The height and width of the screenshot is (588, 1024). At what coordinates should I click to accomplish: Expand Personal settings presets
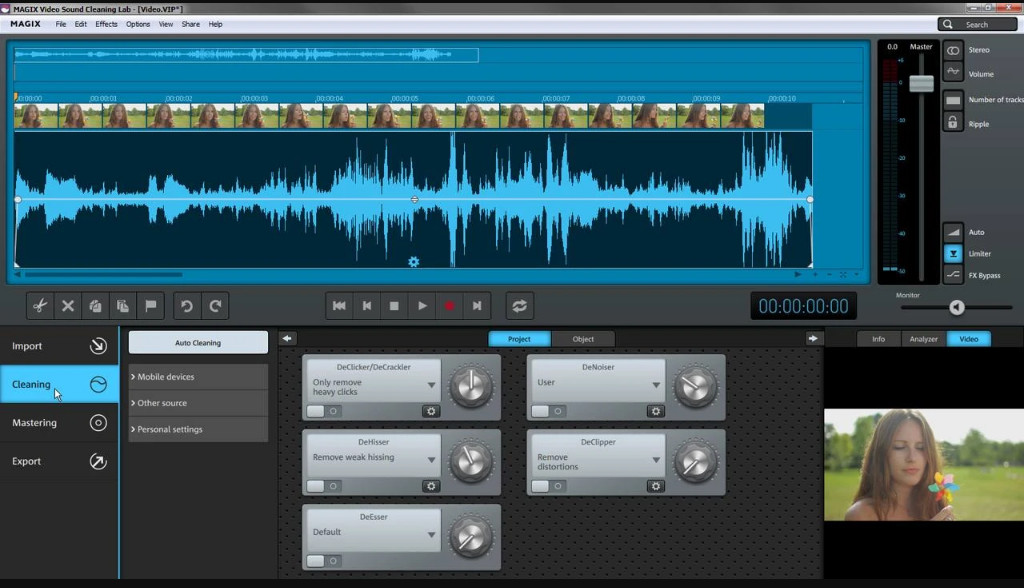click(x=198, y=429)
